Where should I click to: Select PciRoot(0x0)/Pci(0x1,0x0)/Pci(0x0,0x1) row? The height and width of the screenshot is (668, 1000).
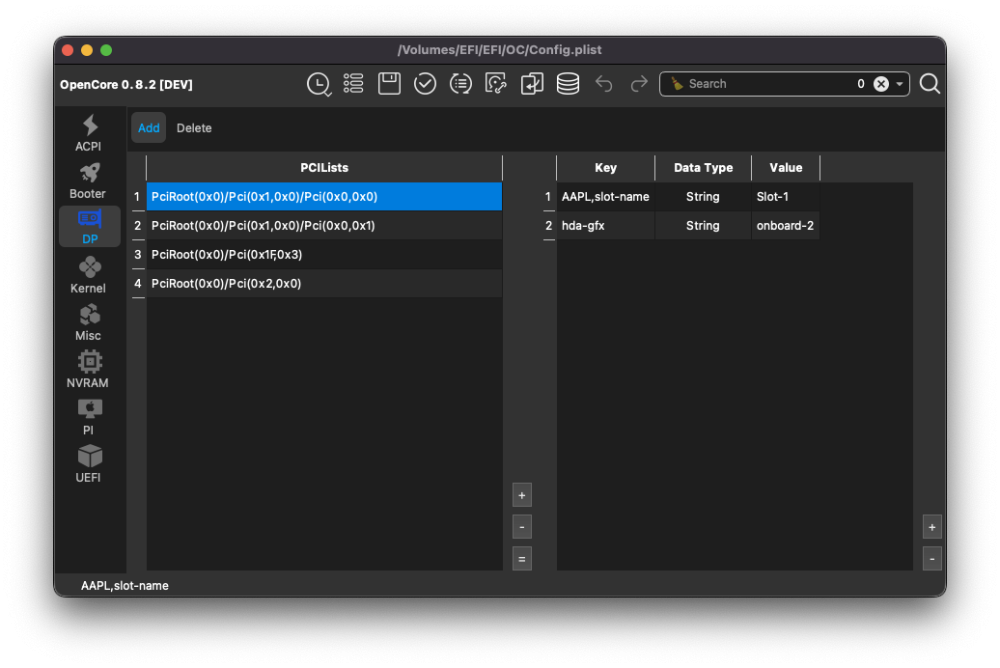pos(324,225)
